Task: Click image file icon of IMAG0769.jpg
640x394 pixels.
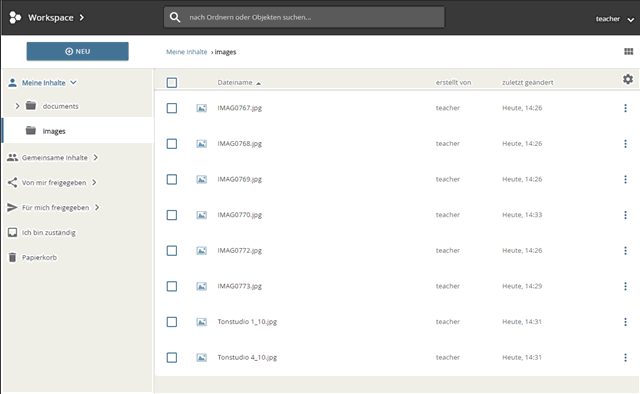Action: (x=201, y=179)
